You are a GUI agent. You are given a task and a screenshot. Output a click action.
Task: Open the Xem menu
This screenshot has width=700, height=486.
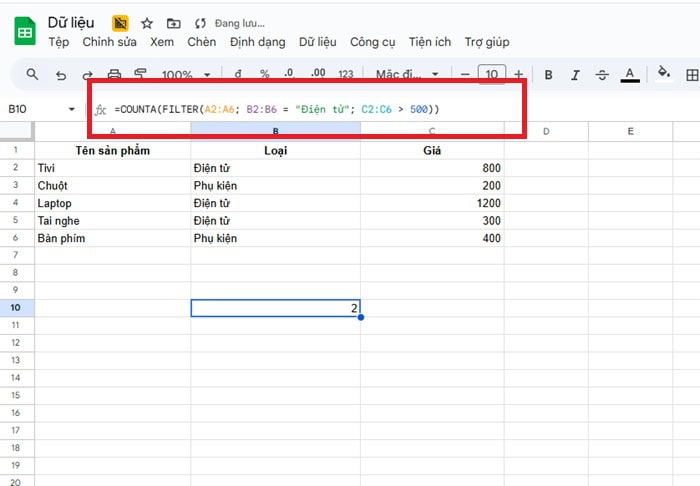[x=162, y=42]
